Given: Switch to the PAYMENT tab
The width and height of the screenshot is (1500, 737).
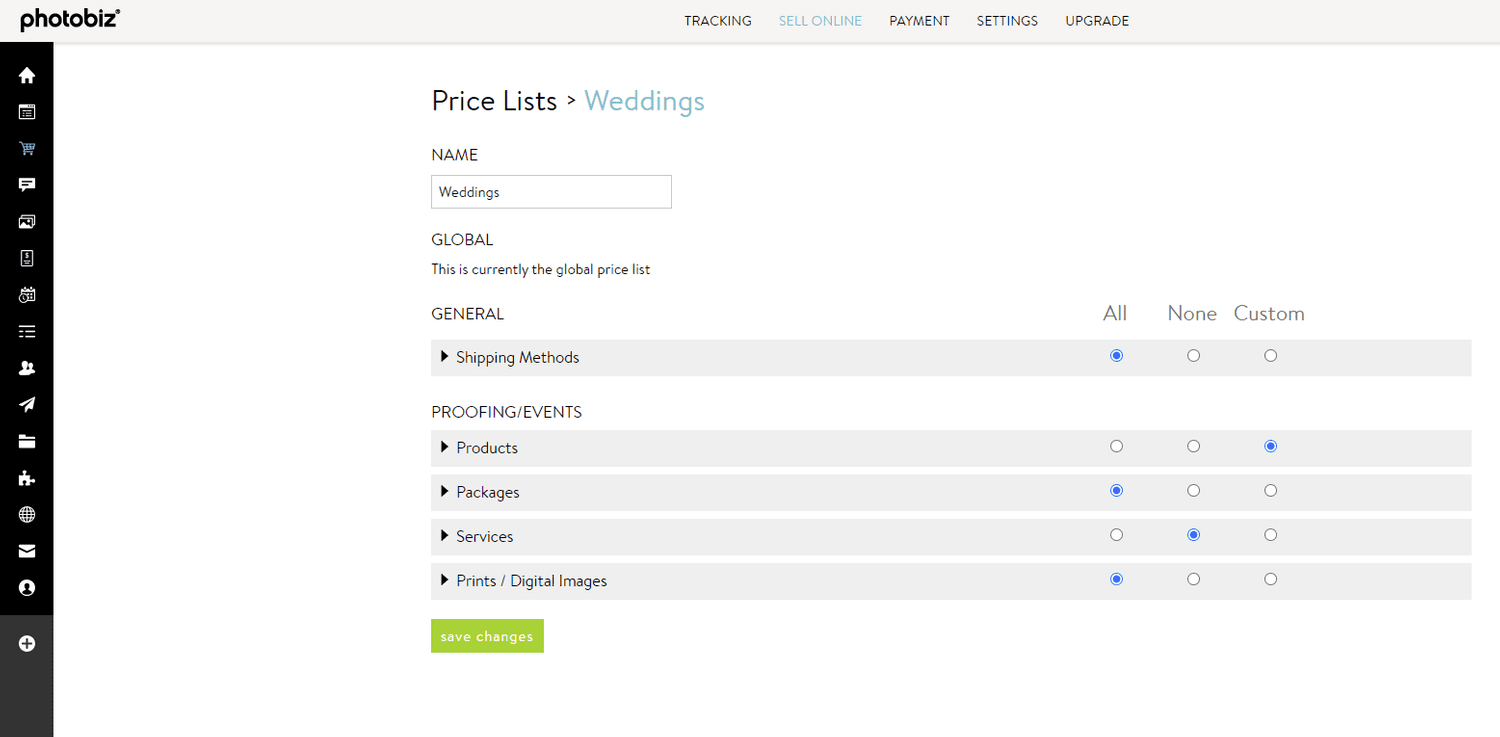Looking at the screenshot, I should click(918, 20).
